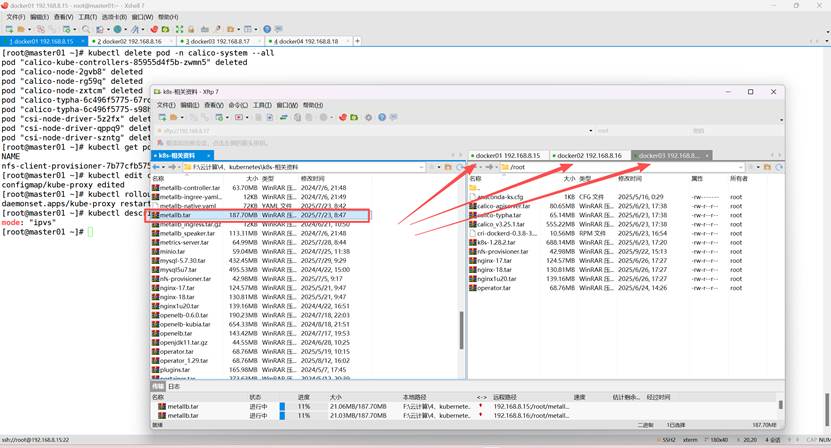Viewport: 831px width, 448px height.
Task: Switch to Xshell tab docker04 192.168.8.18
Action: coord(306,41)
